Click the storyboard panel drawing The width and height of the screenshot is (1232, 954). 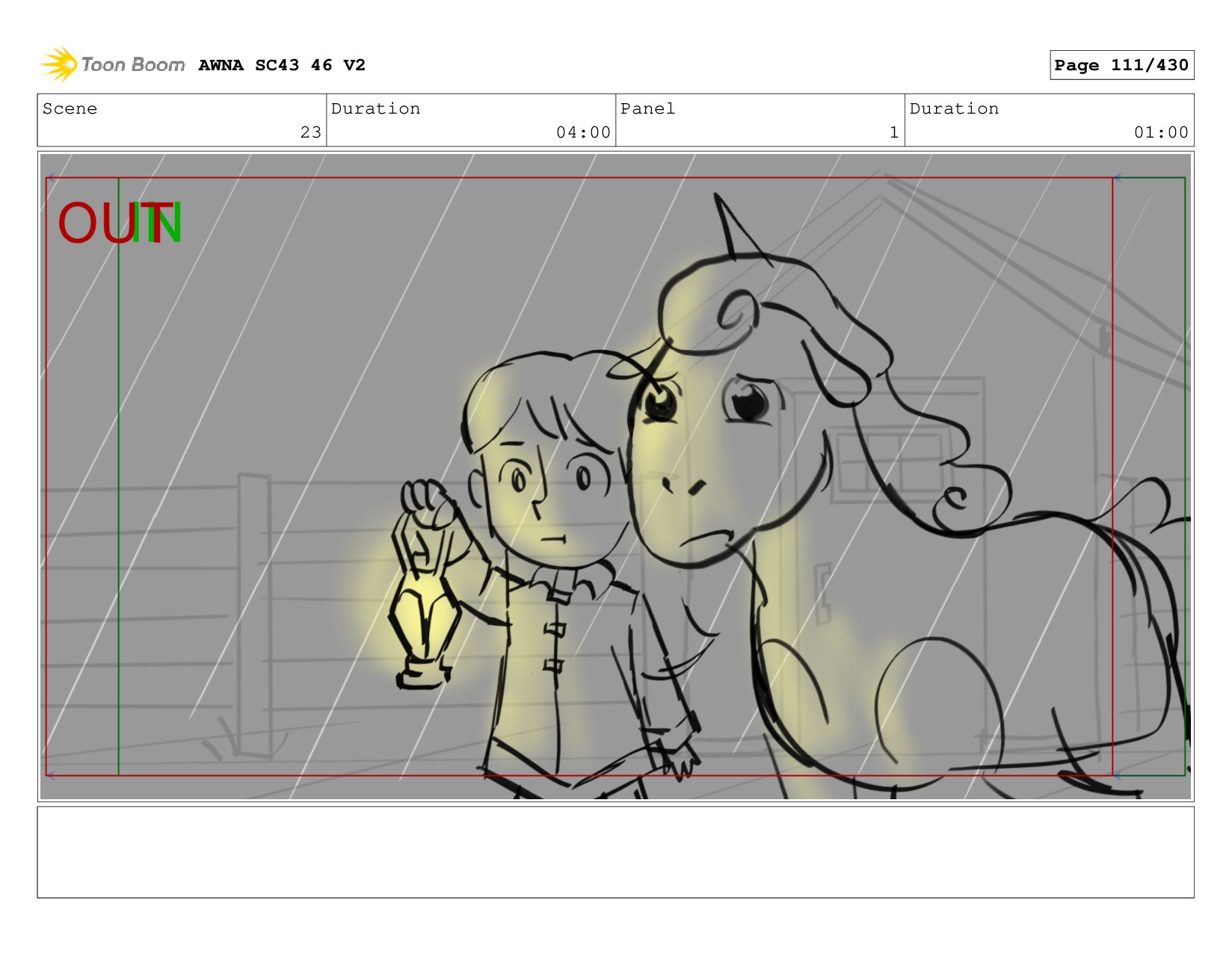(x=615, y=476)
